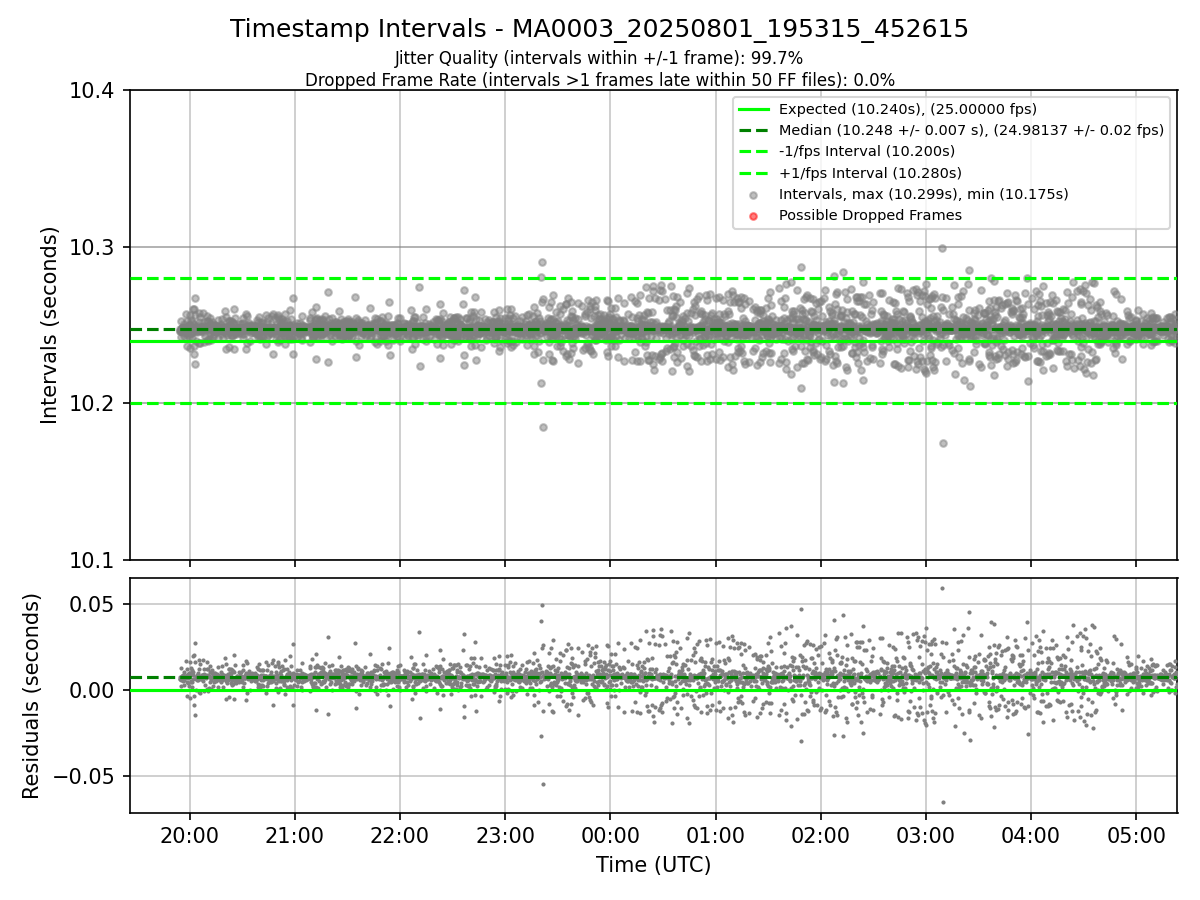Click the lowest residual outlier point after 03:00
Image resolution: width=1200 pixels, height=900 pixels.
[x=943, y=802]
